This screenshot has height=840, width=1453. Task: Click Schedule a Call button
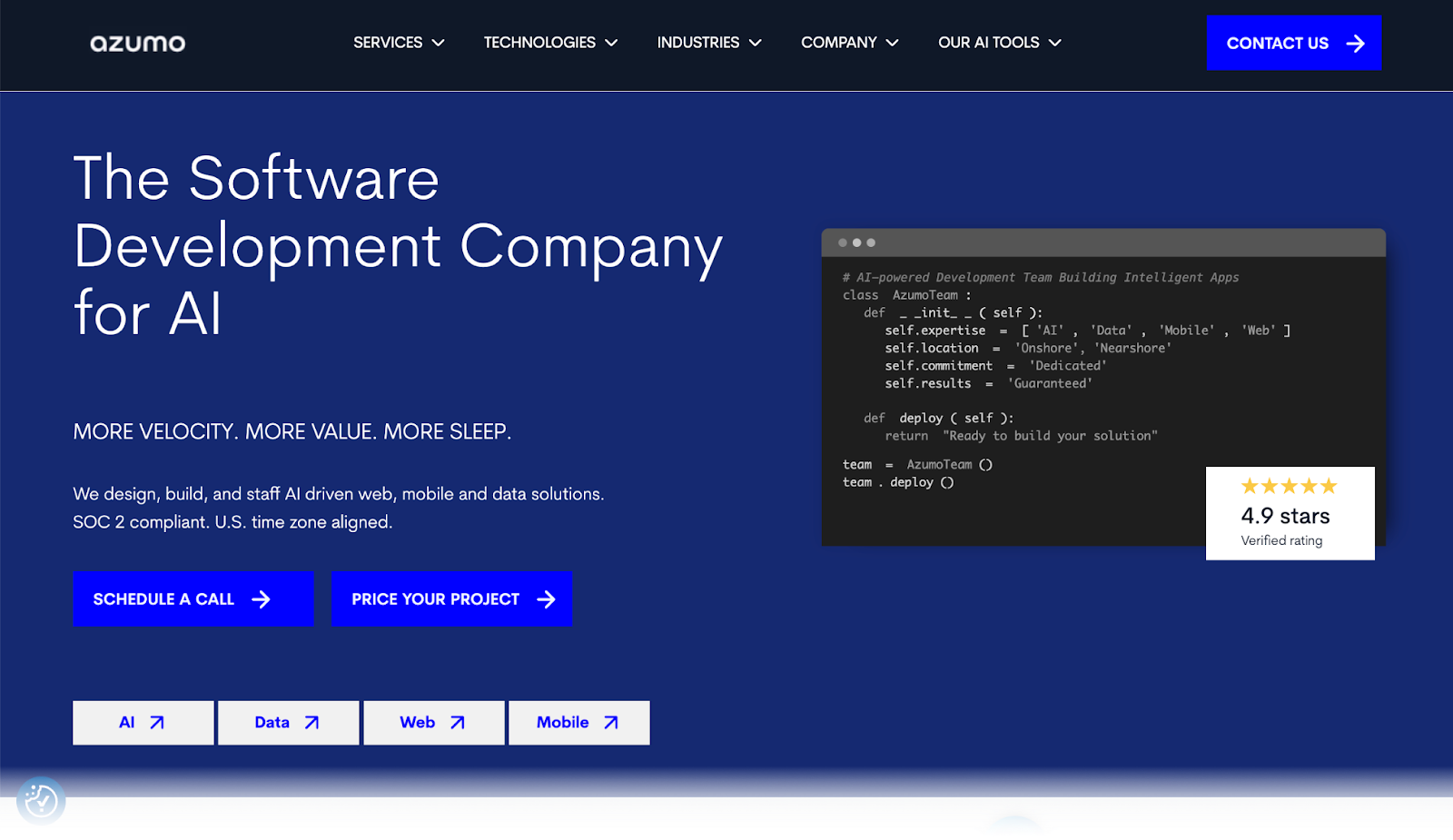[193, 598]
